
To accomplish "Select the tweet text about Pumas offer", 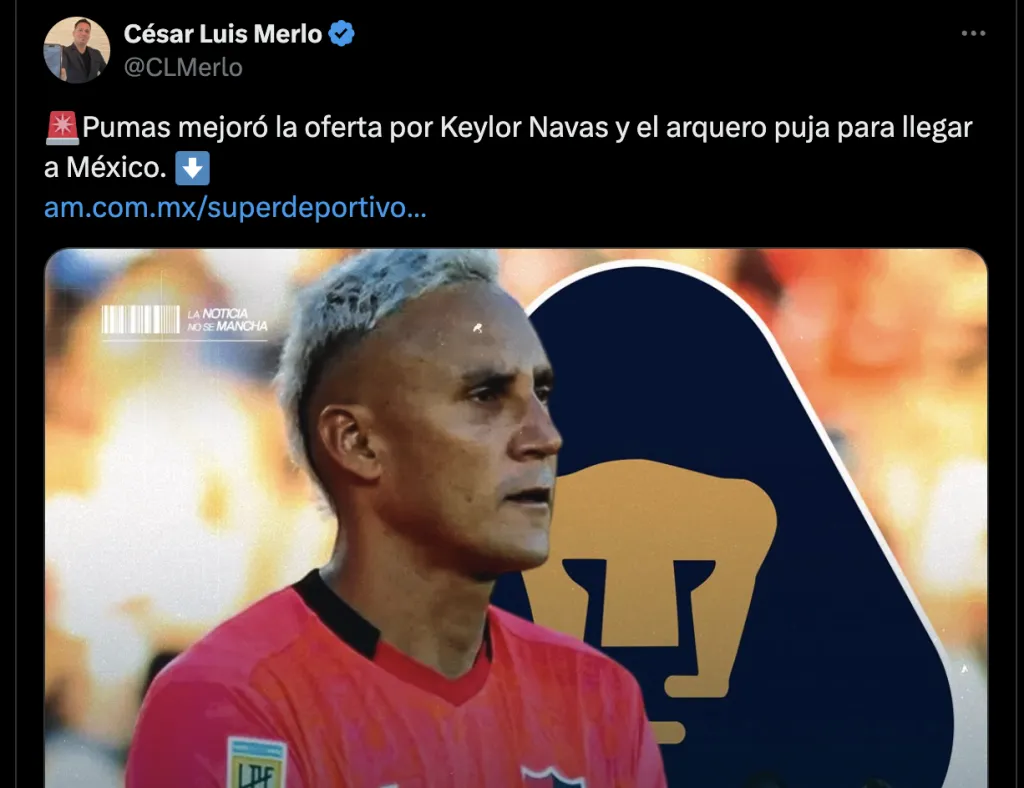I will point(508,148).
